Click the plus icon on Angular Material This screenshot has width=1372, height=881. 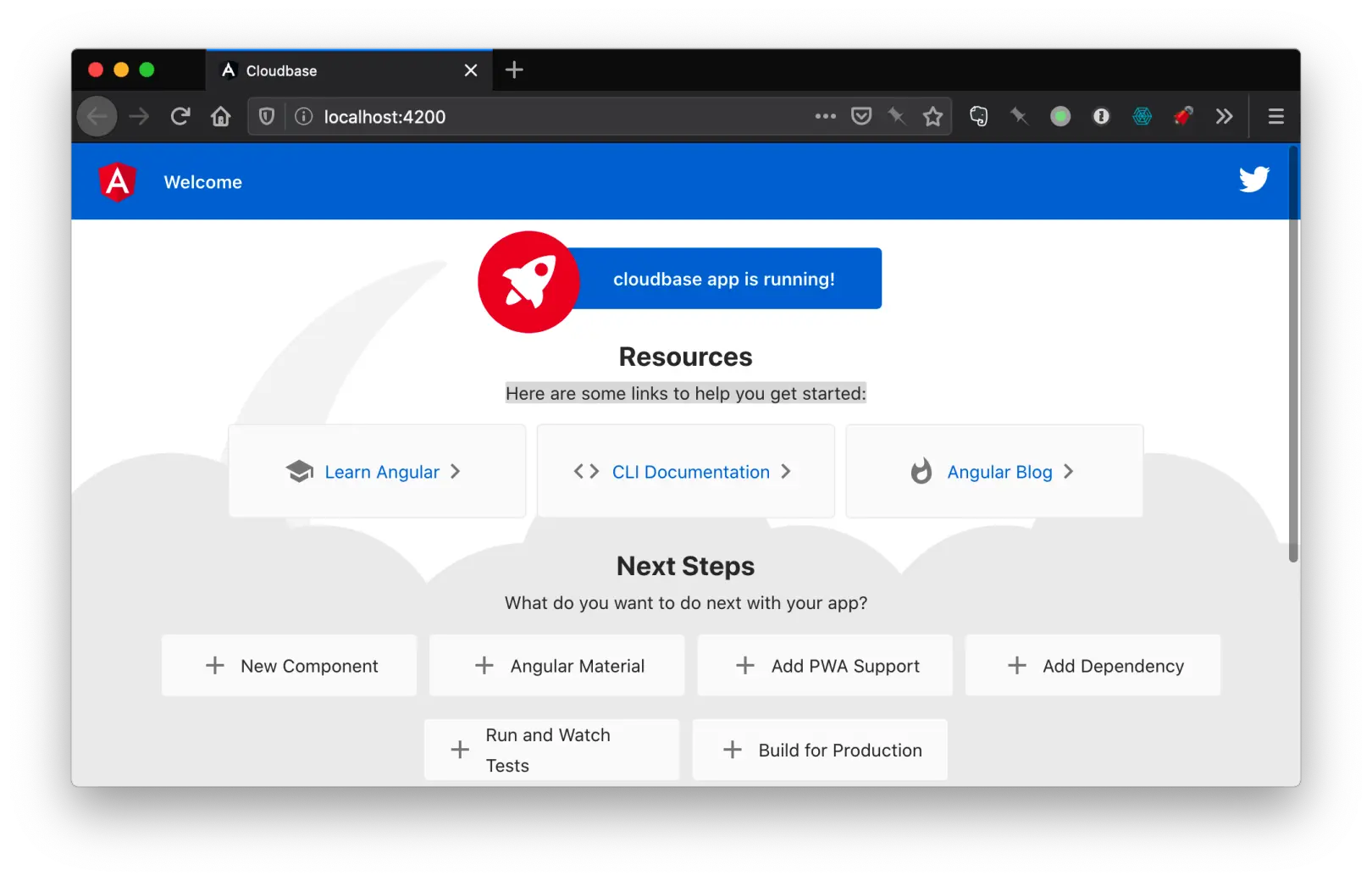coord(484,666)
